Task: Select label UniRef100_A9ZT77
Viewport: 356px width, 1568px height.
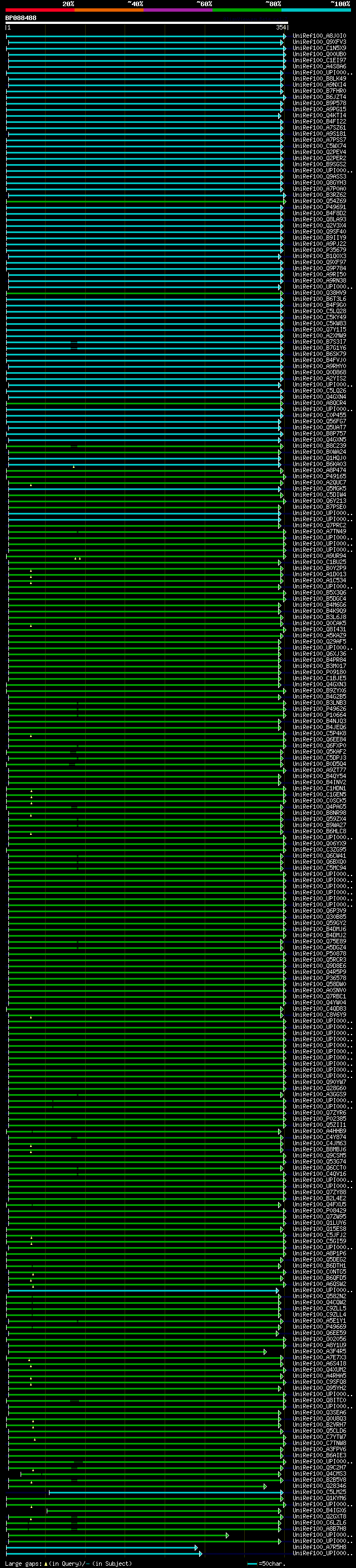Action: pos(319,770)
